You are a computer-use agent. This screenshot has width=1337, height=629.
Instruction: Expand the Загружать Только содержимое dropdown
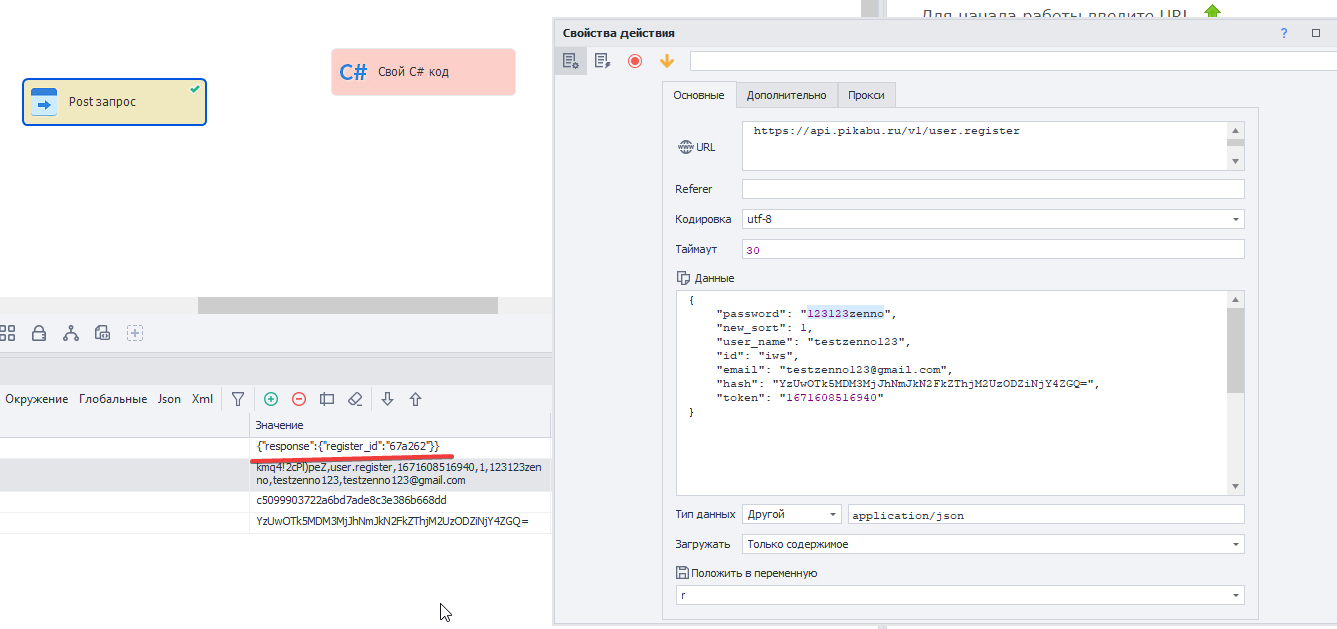click(x=1236, y=545)
